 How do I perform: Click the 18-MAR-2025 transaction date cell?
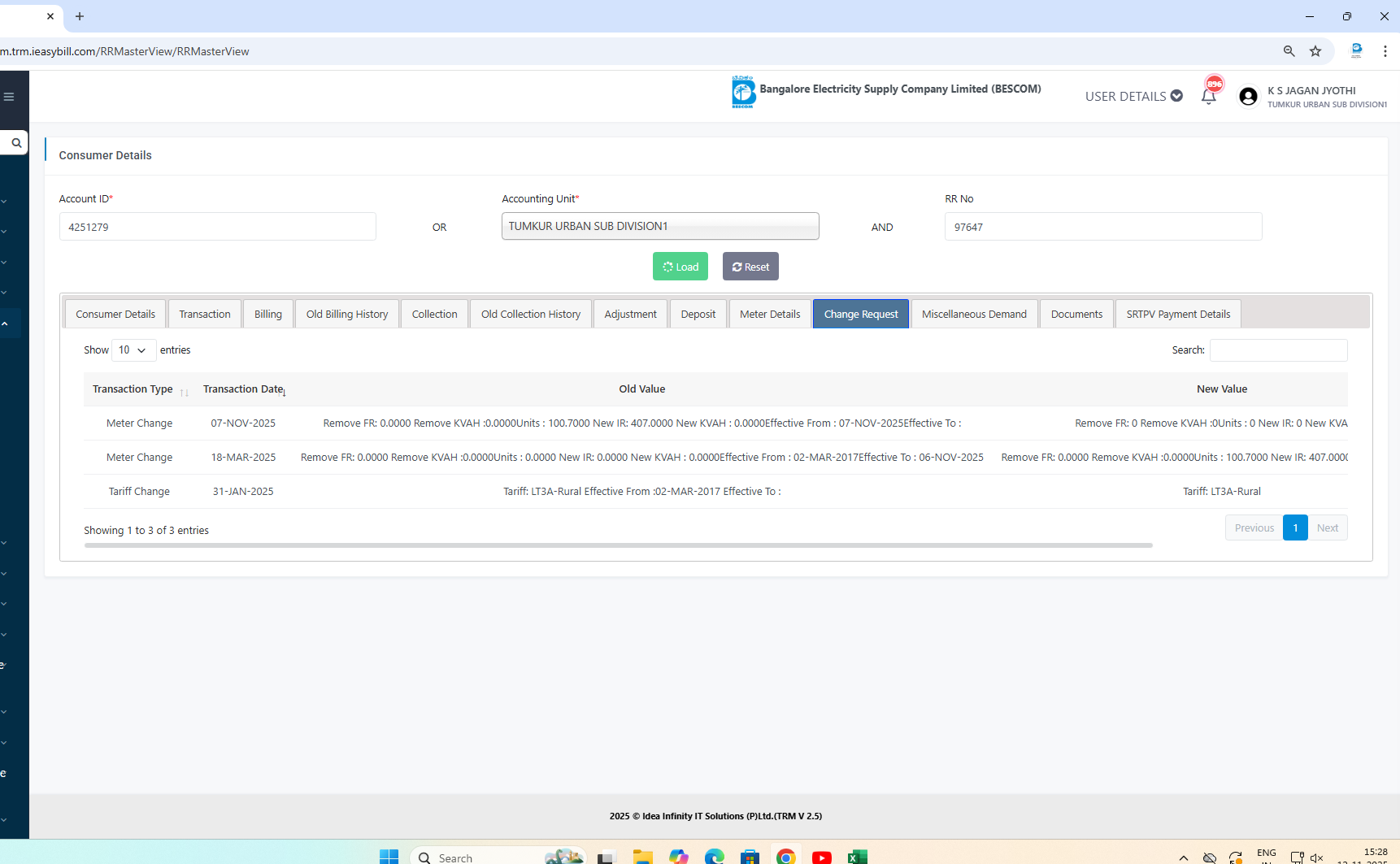click(243, 458)
